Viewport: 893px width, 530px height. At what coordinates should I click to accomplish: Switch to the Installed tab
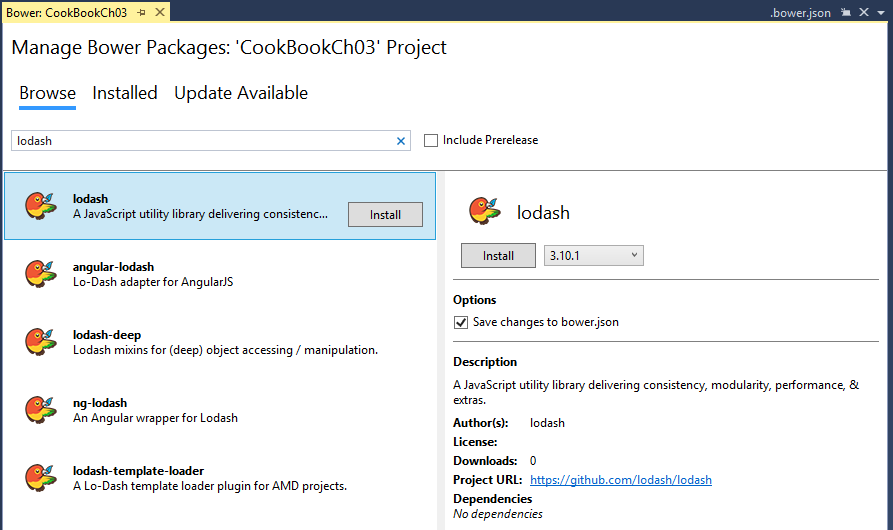click(x=125, y=93)
